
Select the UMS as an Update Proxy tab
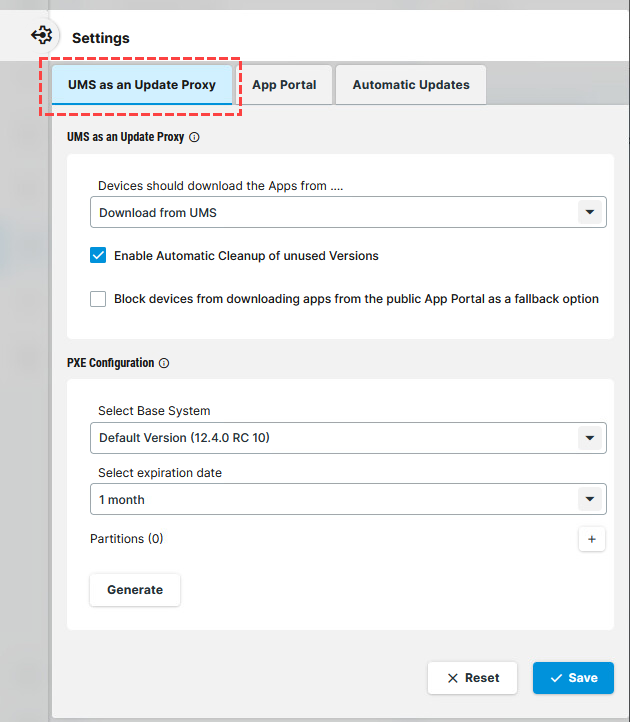tap(142, 85)
